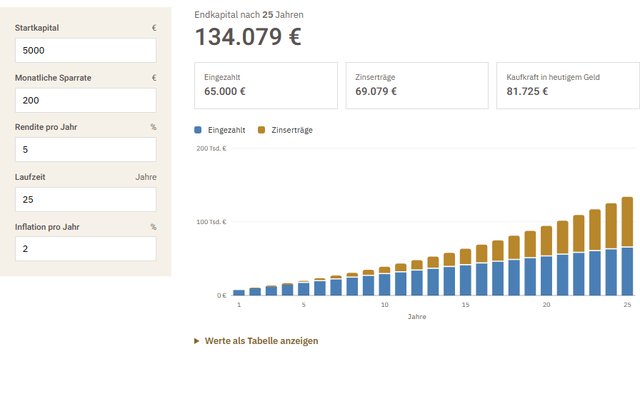Screen dimensions: 640x400
Task: Click the 'Startkapital' field label
Action: point(37,28)
